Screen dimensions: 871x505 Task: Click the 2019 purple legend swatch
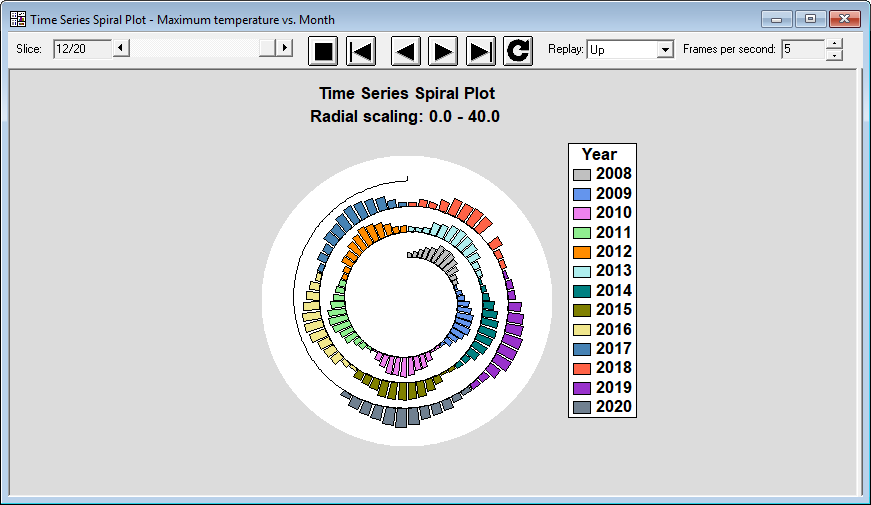click(x=582, y=387)
